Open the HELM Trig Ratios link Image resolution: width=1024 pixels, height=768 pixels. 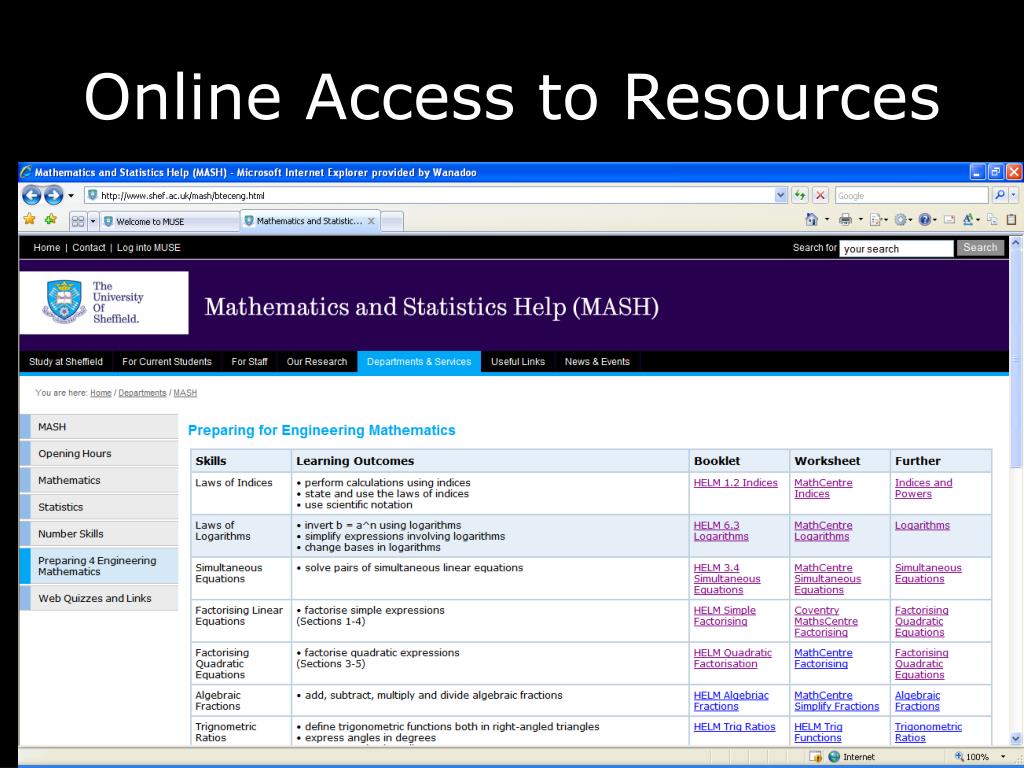click(735, 727)
